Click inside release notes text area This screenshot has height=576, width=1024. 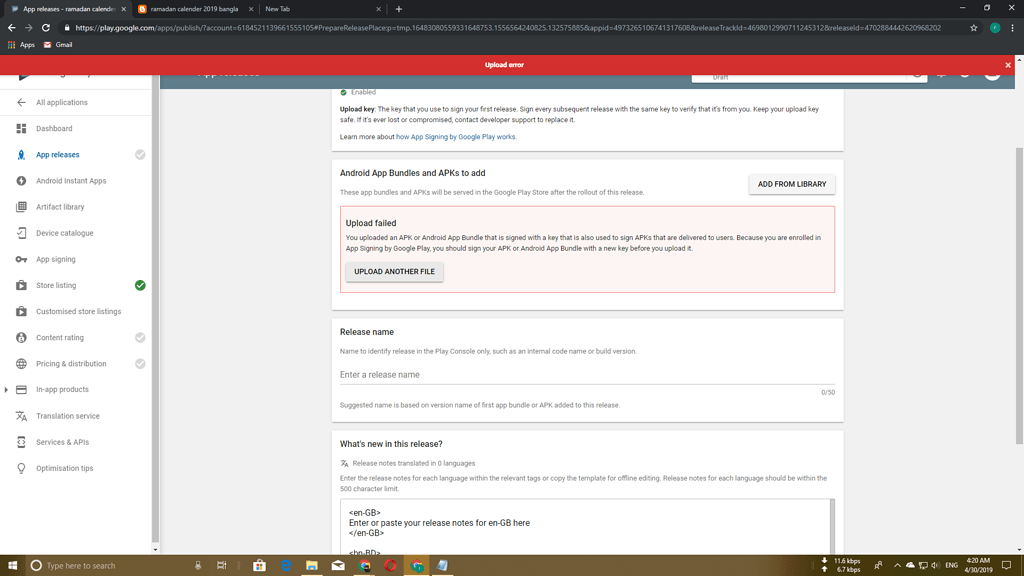pyautogui.click(x=584, y=528)
